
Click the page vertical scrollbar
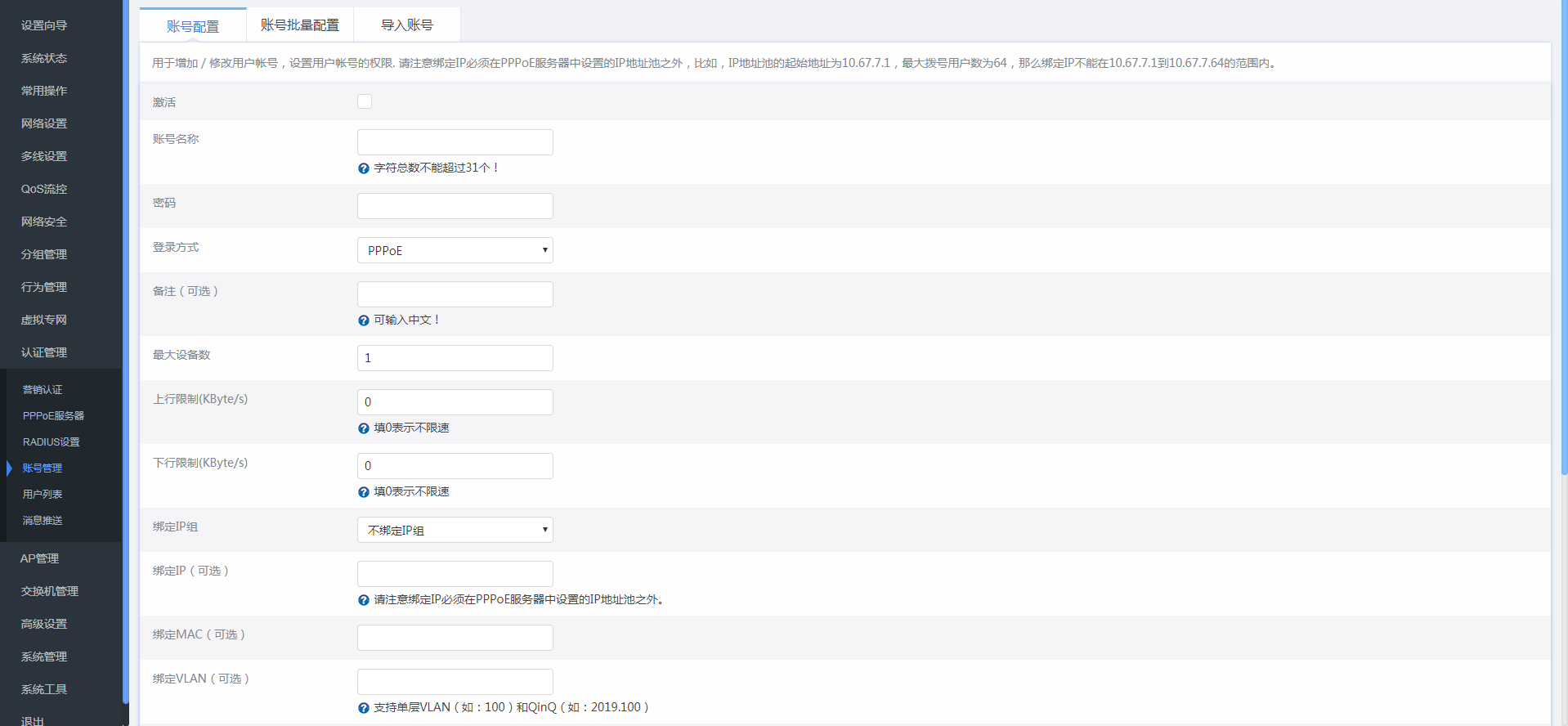pyautogui.click(x=1564, y=237)
